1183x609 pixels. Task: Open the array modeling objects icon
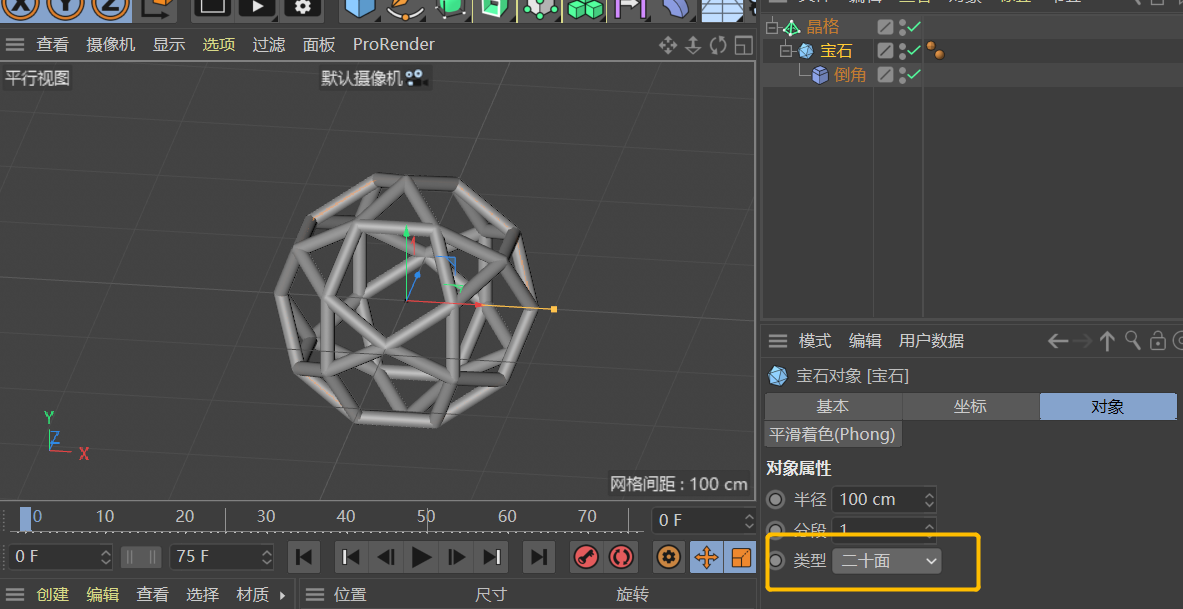(539, 8)
